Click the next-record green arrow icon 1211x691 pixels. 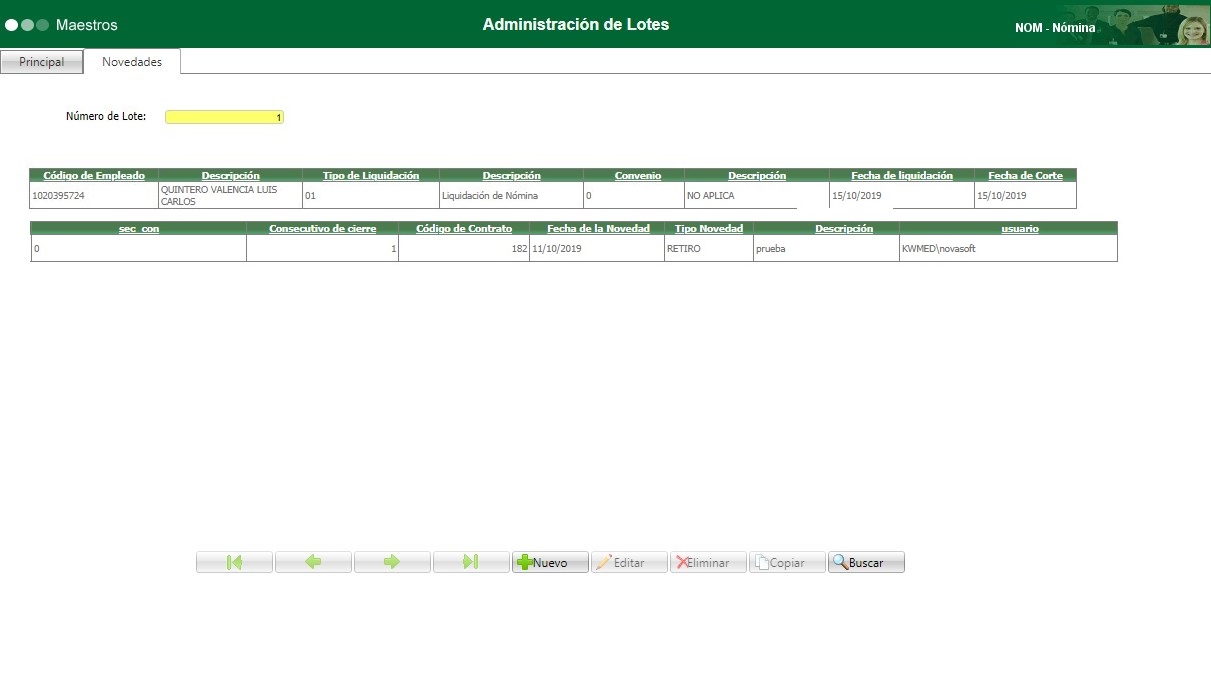pos(391,561)
